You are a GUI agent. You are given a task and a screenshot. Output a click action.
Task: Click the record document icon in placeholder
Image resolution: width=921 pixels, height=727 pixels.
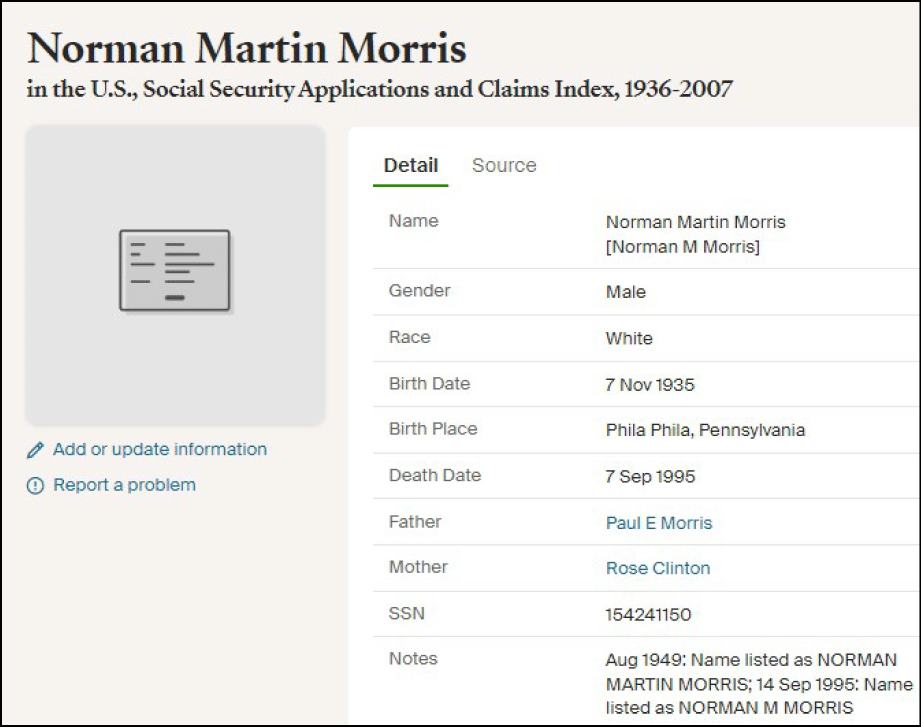pos(175,270)
